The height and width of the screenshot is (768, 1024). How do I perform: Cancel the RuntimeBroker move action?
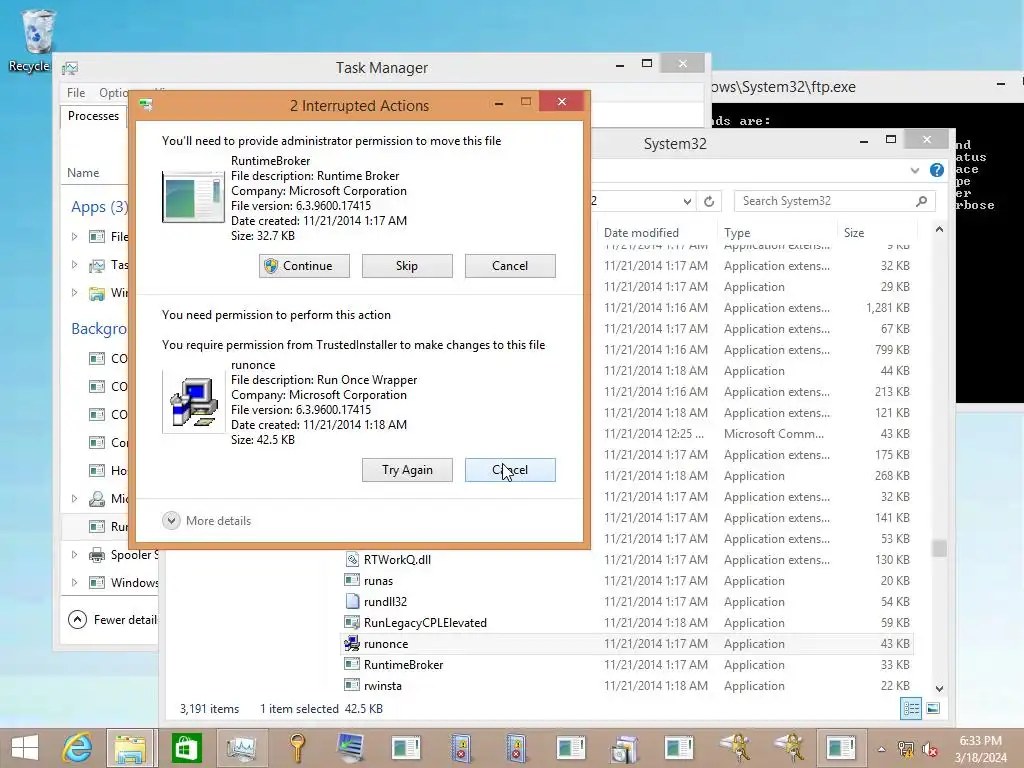pyautogui.click(x=510, y=266)
